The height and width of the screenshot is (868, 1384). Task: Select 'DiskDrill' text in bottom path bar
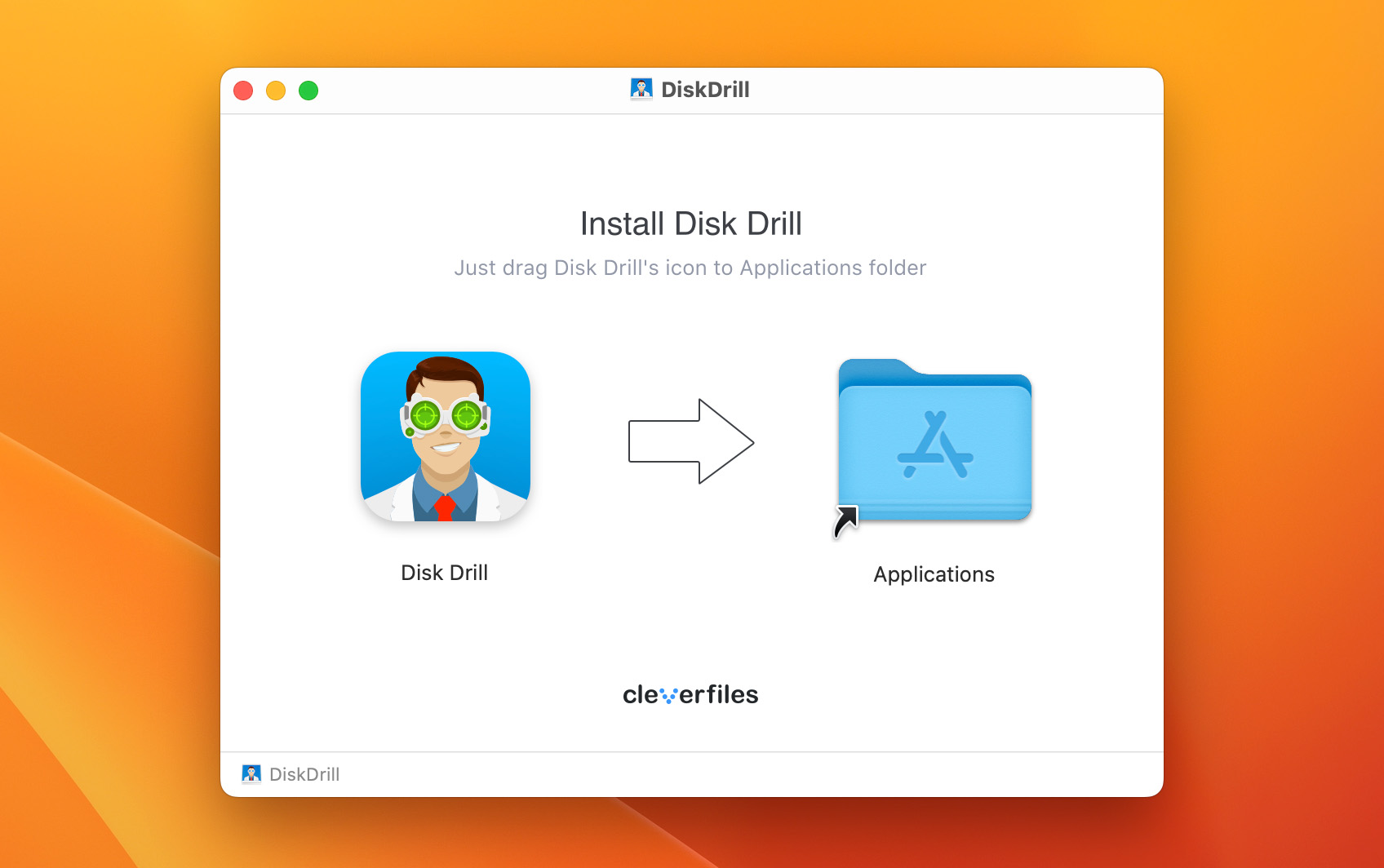pos(304,774)
